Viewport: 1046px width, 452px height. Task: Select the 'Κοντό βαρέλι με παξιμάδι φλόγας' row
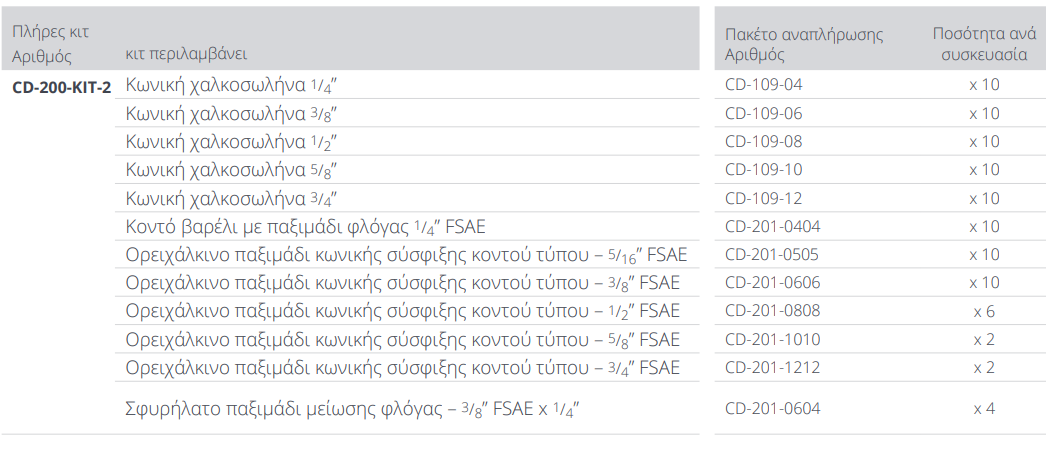coord(305,226)
